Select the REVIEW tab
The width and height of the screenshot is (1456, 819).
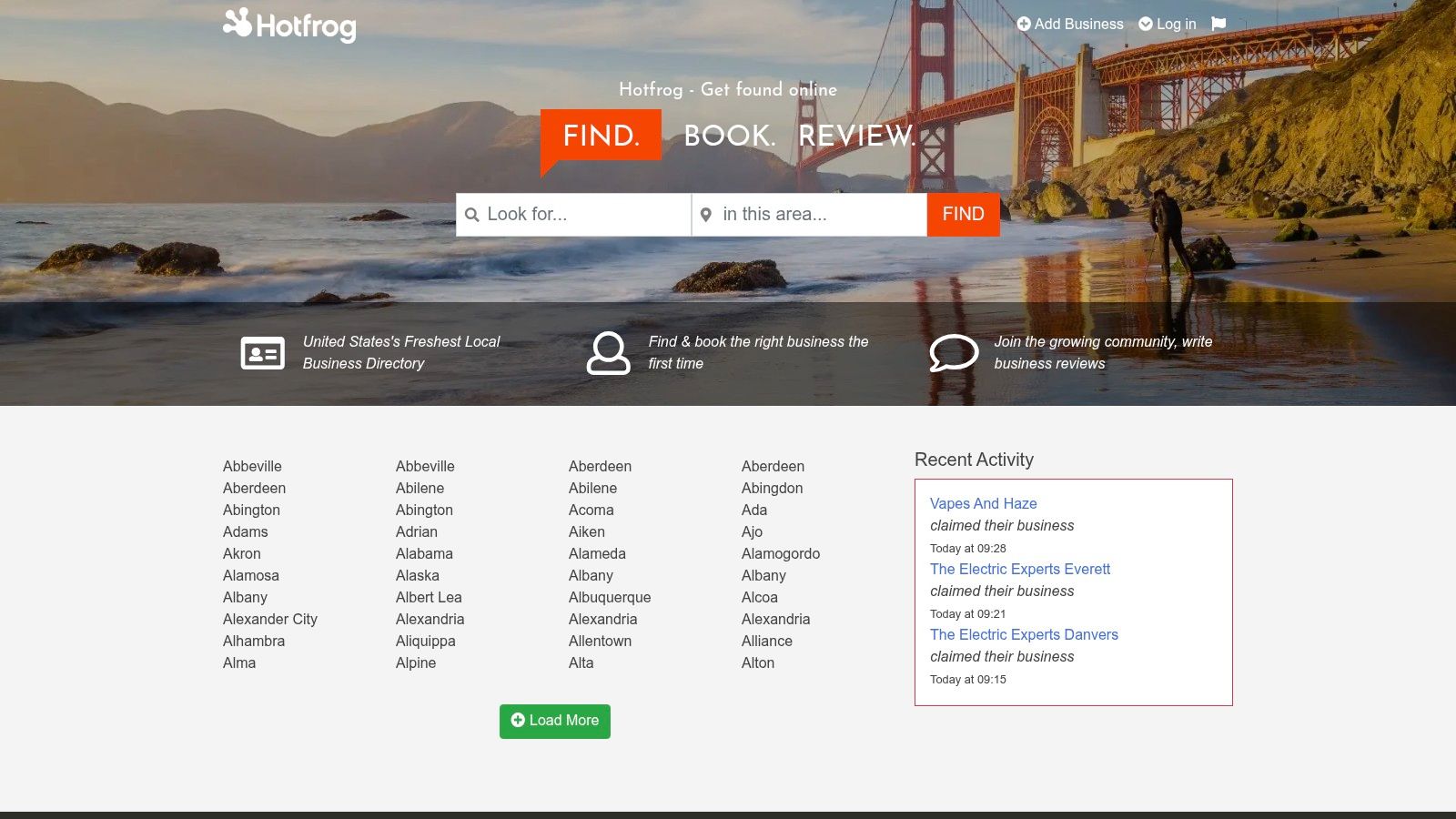[x=857, y=136]
